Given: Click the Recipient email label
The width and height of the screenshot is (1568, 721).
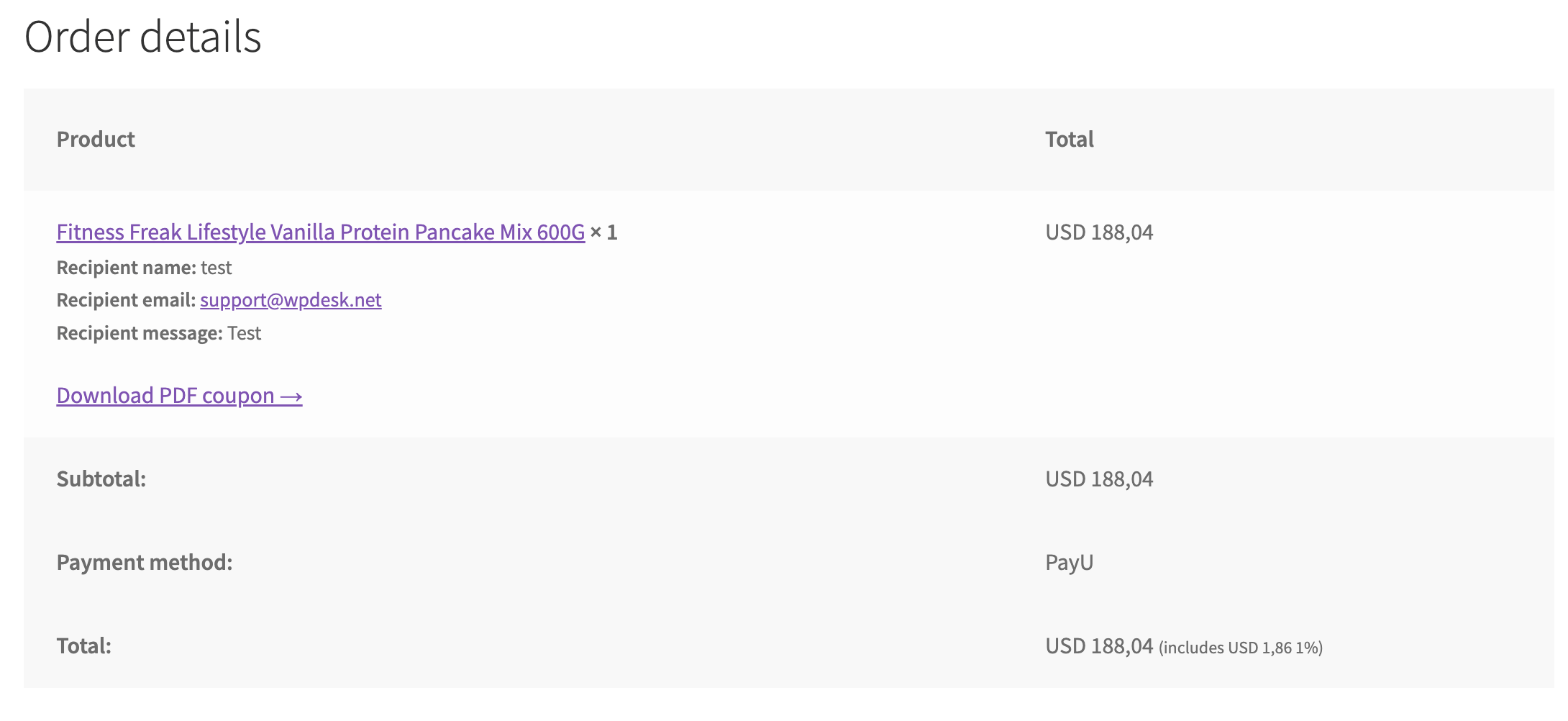Looking at the screenshot, I should pos(127,299).
